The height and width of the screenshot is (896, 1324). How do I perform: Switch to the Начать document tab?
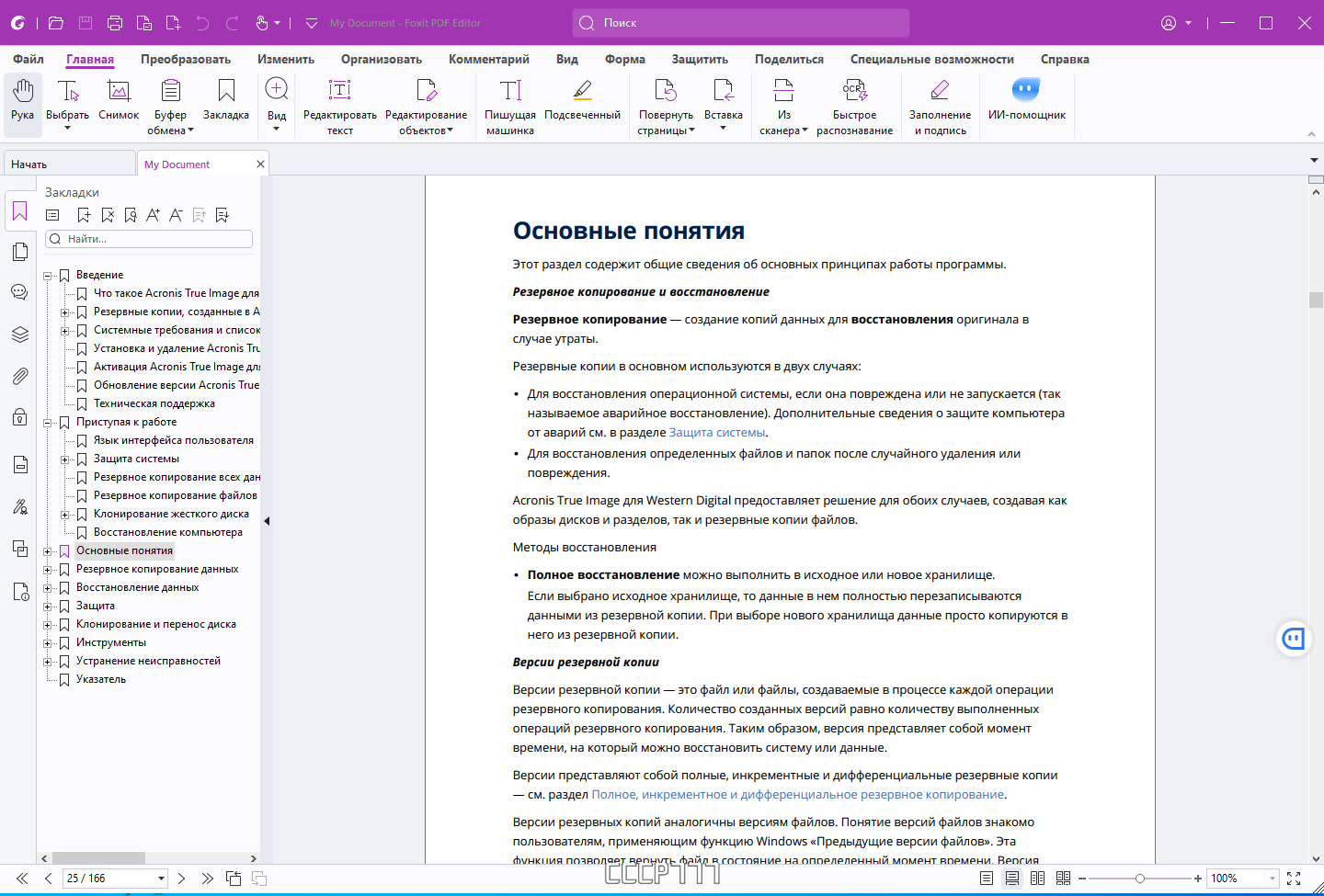tap(69, 164)
